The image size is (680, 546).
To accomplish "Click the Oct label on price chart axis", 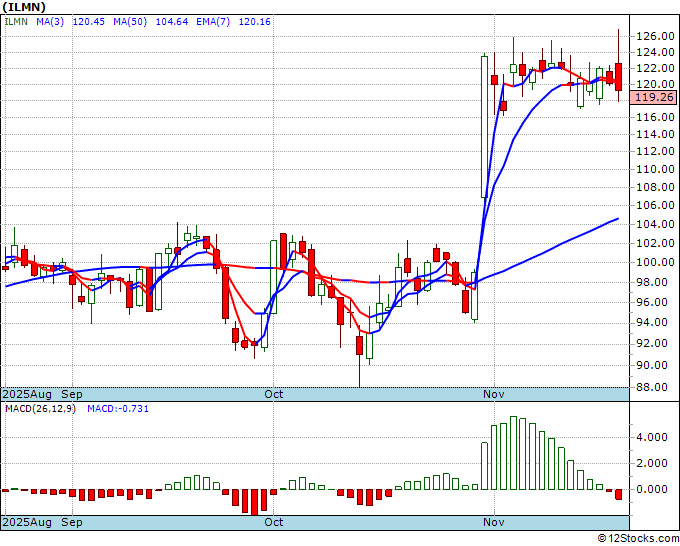I will 274,394.
